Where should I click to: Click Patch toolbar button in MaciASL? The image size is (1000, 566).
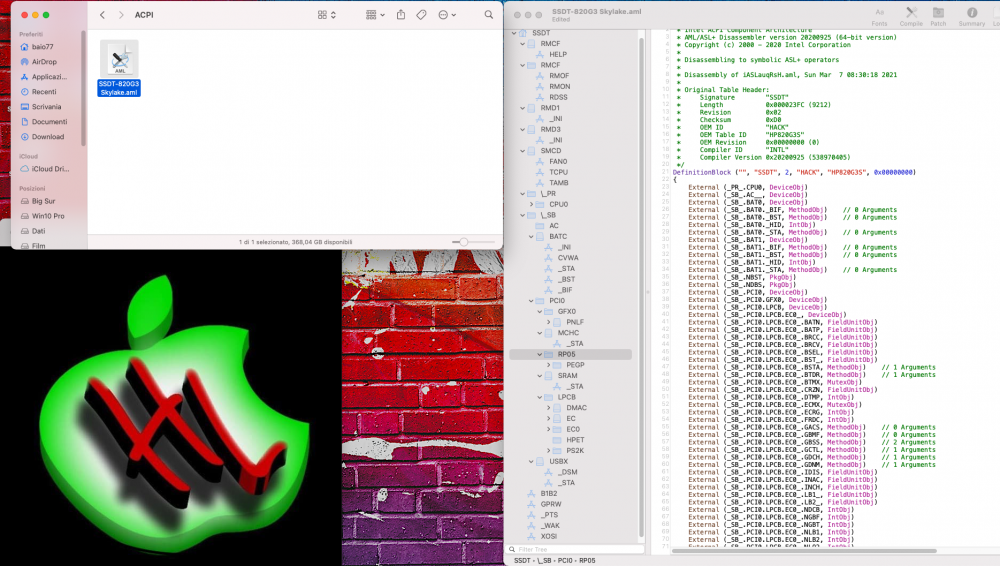point(938,17)
